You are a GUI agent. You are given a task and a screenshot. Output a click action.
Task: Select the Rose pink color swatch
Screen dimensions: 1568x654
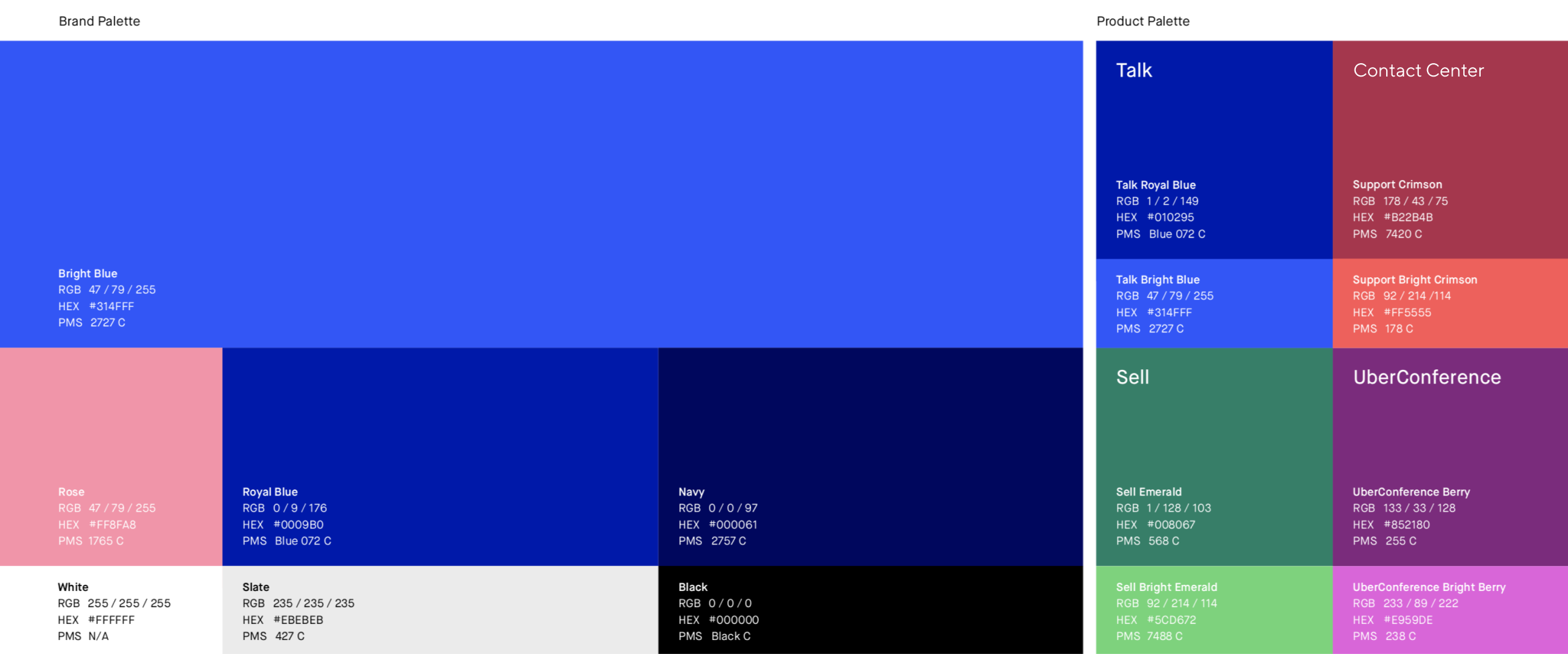[111, 457]
